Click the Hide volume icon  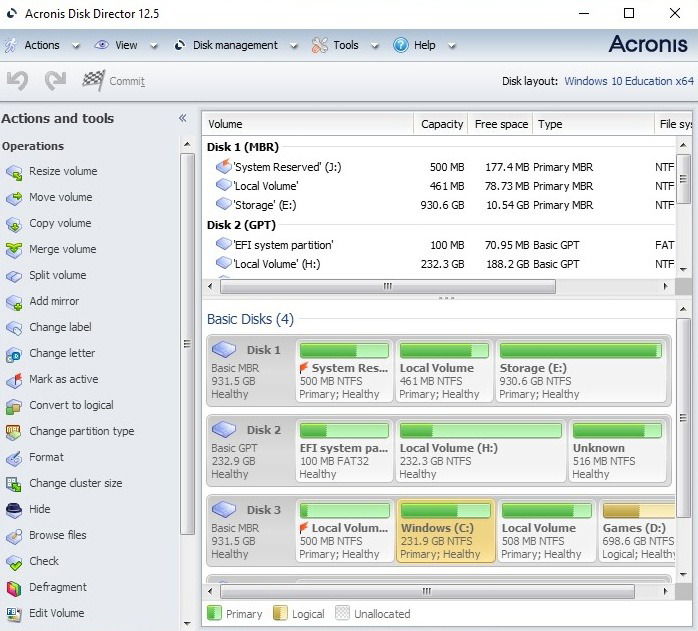pyautogui.click(x=14, y=510)
